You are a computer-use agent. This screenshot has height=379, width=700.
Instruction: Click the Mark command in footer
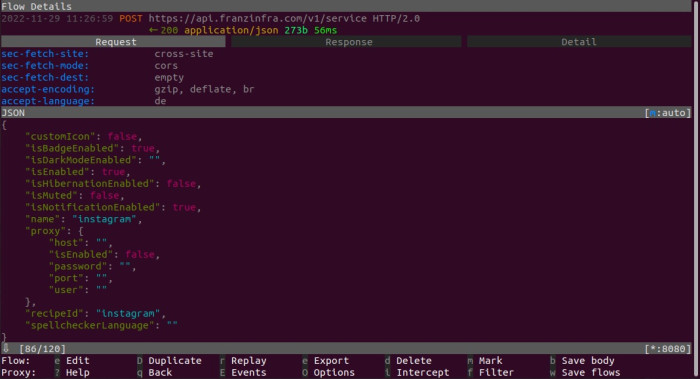[x=490, y=361]
